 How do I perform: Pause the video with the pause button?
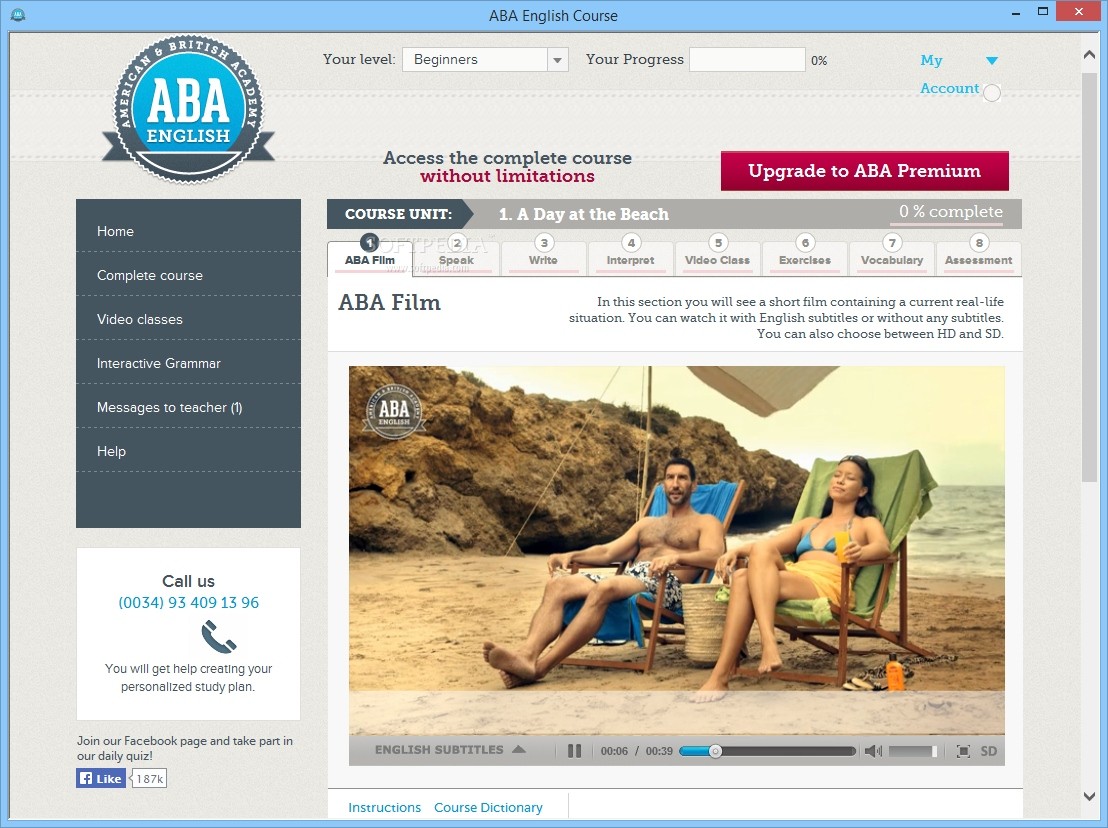point(574,751)
